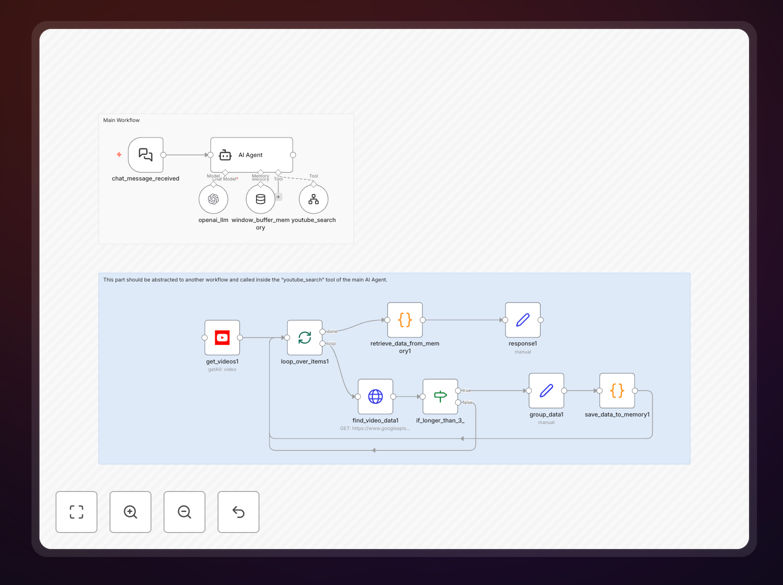Click the output connector of AI Agent

coord(293,155)
